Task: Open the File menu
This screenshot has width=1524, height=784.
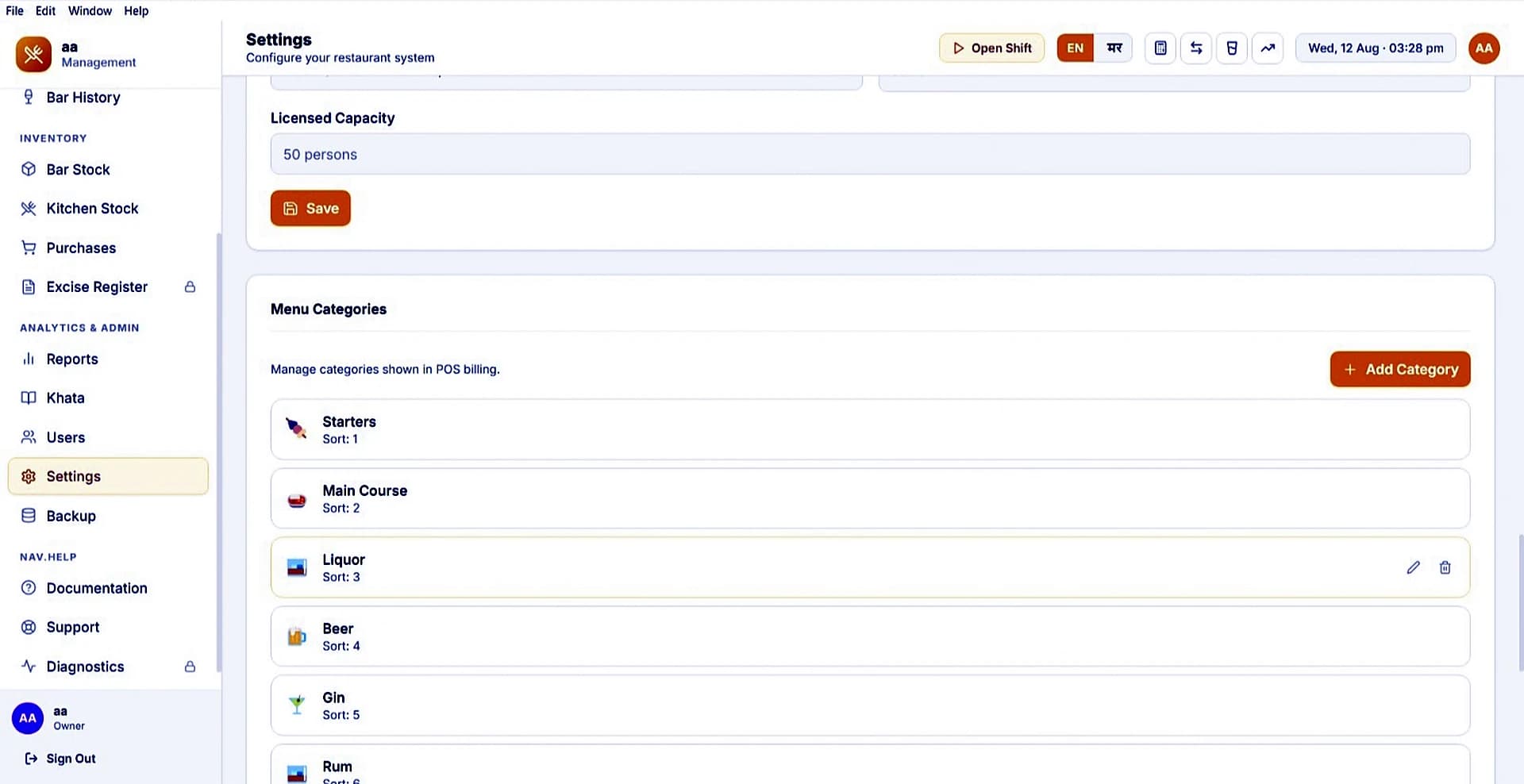Action: click(14, 10)
